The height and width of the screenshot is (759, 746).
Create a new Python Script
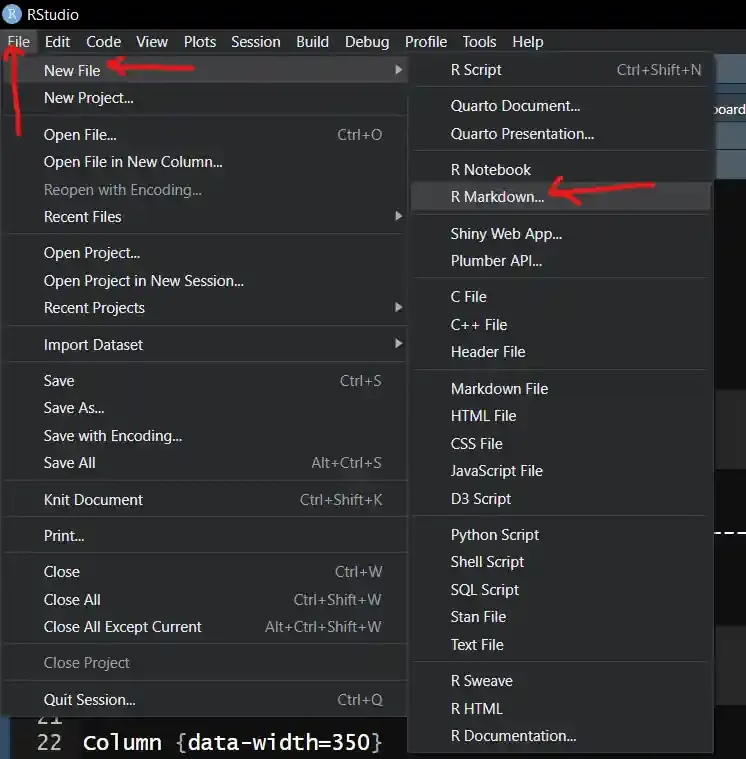click(562, 535)
